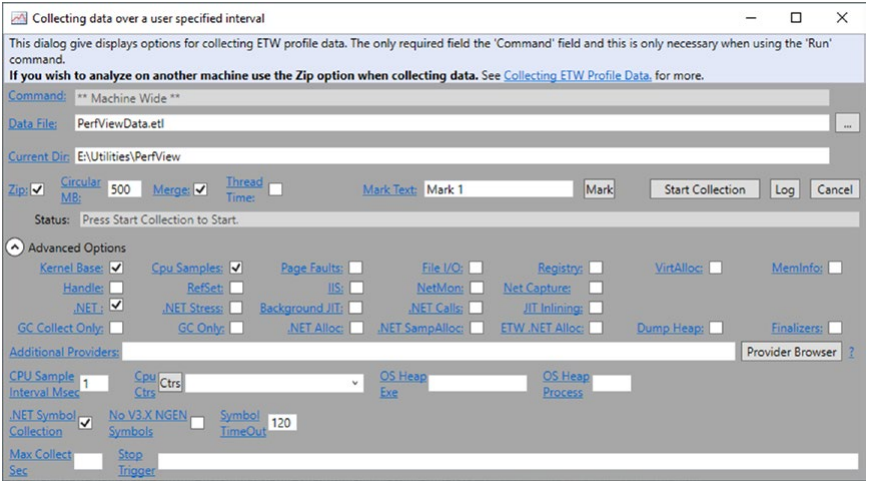Click the Stop Trigger input field

tap(508, 461)
